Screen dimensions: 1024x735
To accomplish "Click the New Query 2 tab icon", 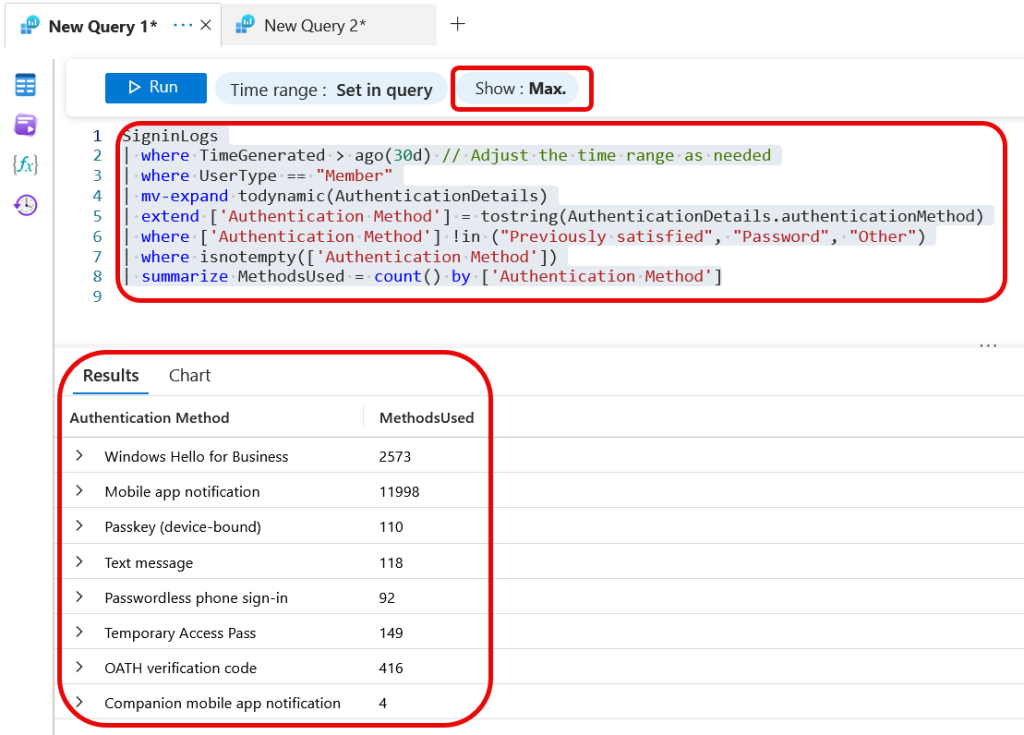I will tap(245, 25).
